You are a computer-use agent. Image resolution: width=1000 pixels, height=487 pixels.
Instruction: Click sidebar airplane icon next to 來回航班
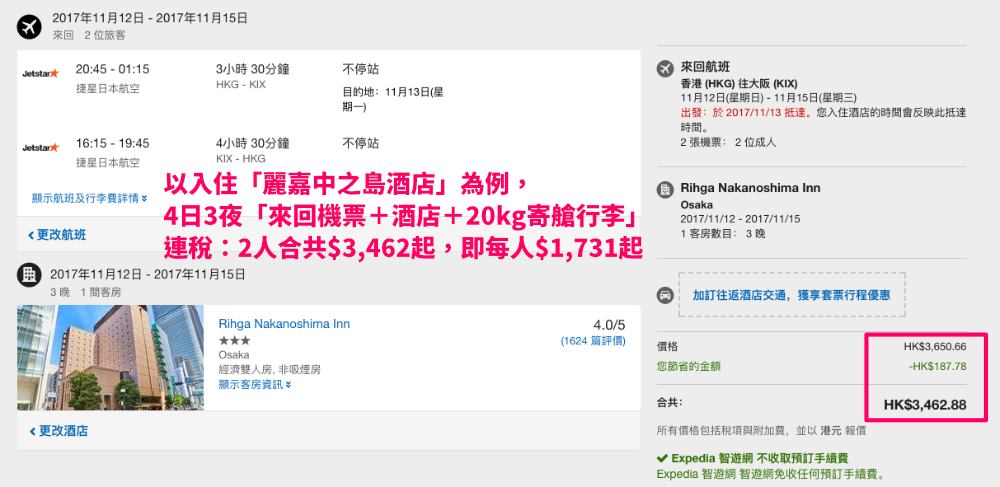click(x=665, y=67)
